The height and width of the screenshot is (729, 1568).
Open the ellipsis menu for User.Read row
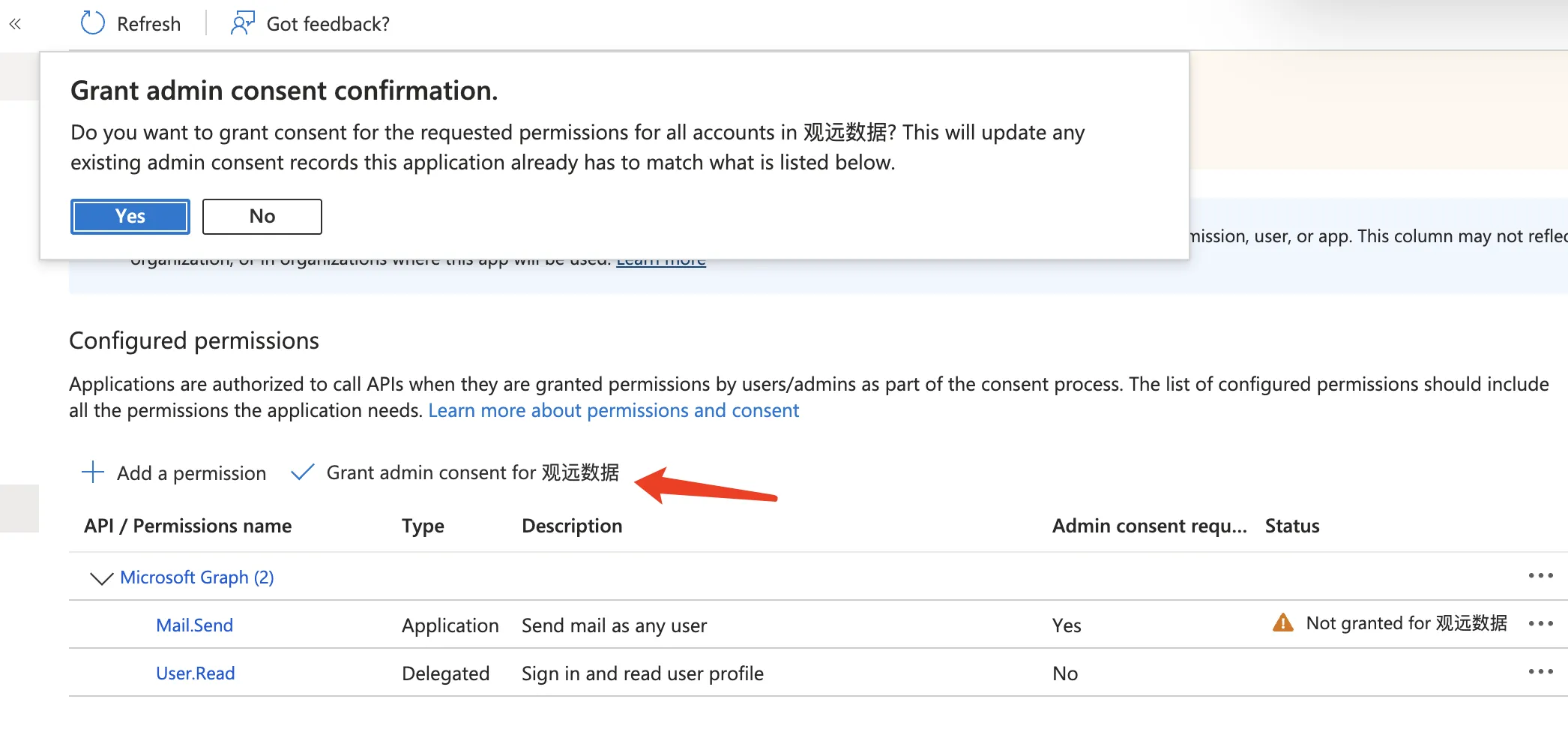pos(1541,672)
